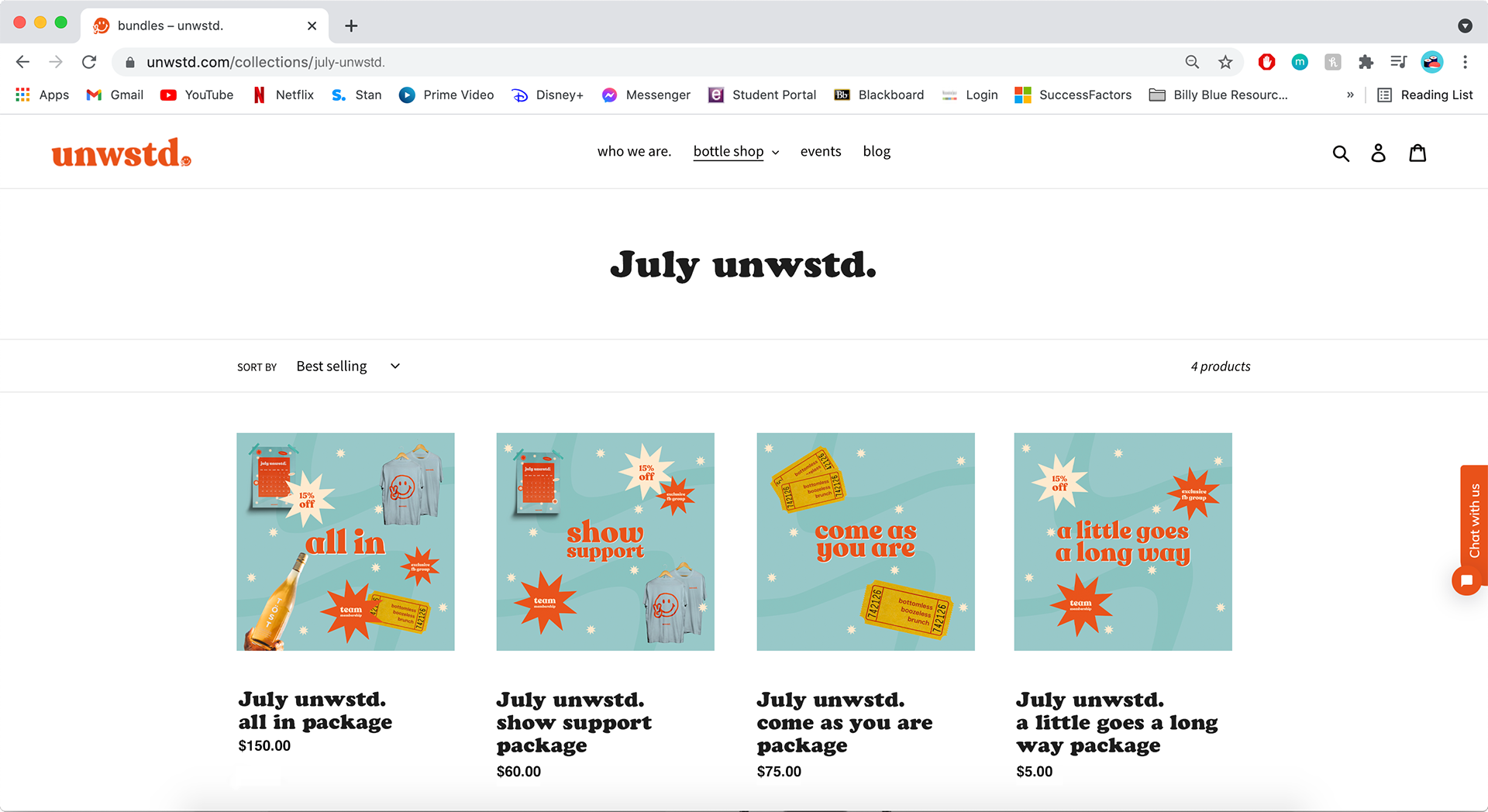Open the all in package image
Image resolution: width=1488 pixels, height=812 pixels.
pyautogui.click(x=346, y=542)
